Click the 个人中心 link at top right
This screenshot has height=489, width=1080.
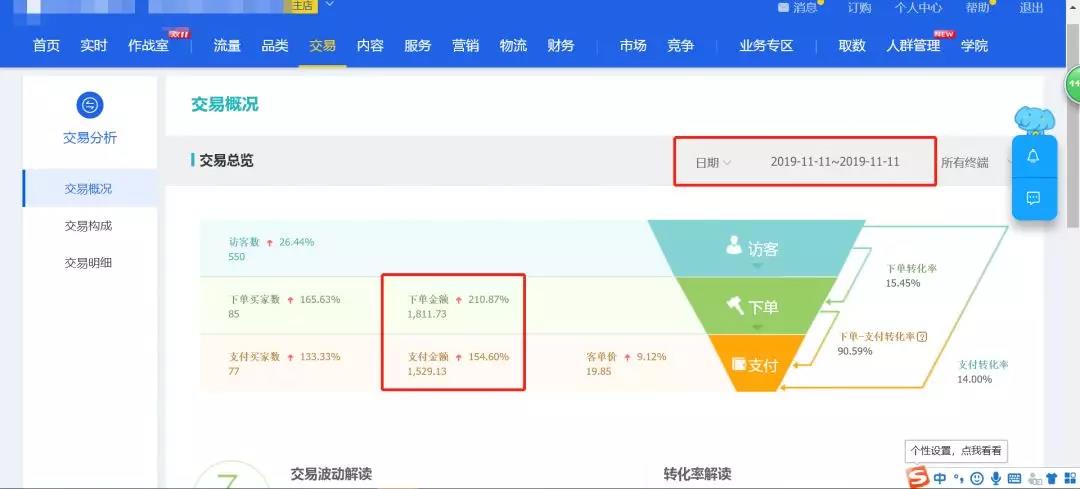[917, 8]
